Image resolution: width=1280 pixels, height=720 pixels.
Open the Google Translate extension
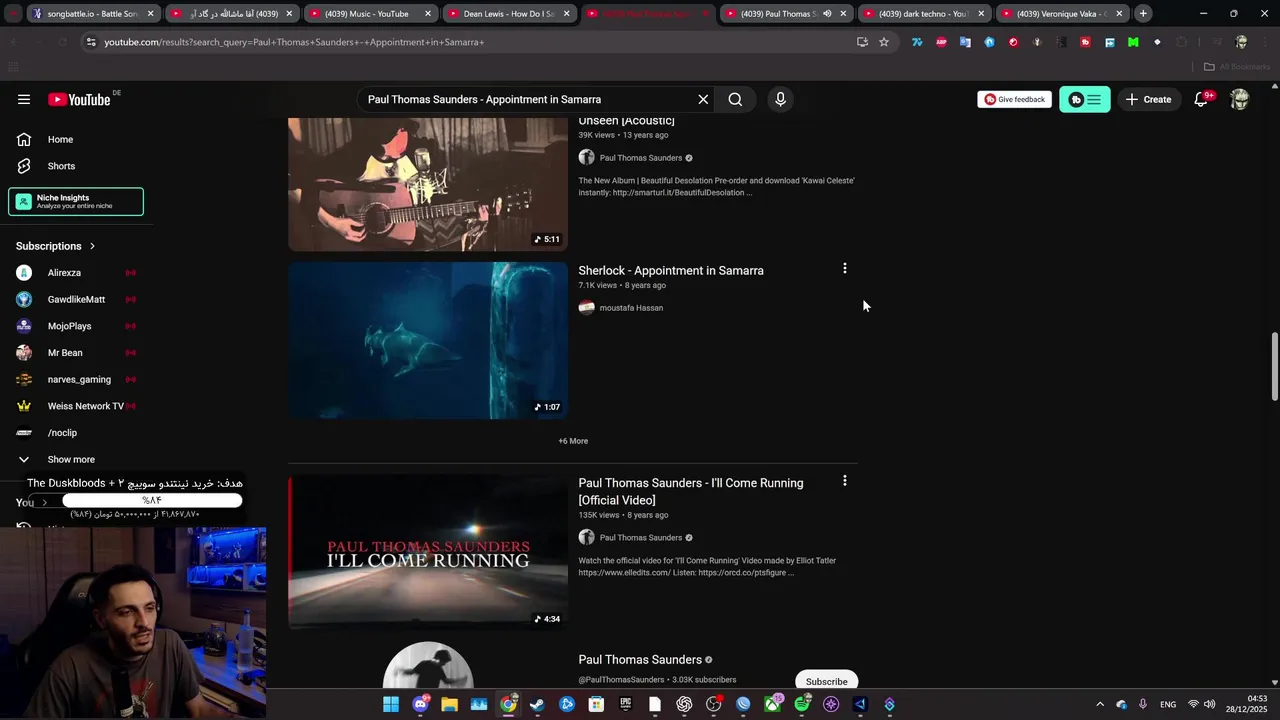click(x=965, y=42)
